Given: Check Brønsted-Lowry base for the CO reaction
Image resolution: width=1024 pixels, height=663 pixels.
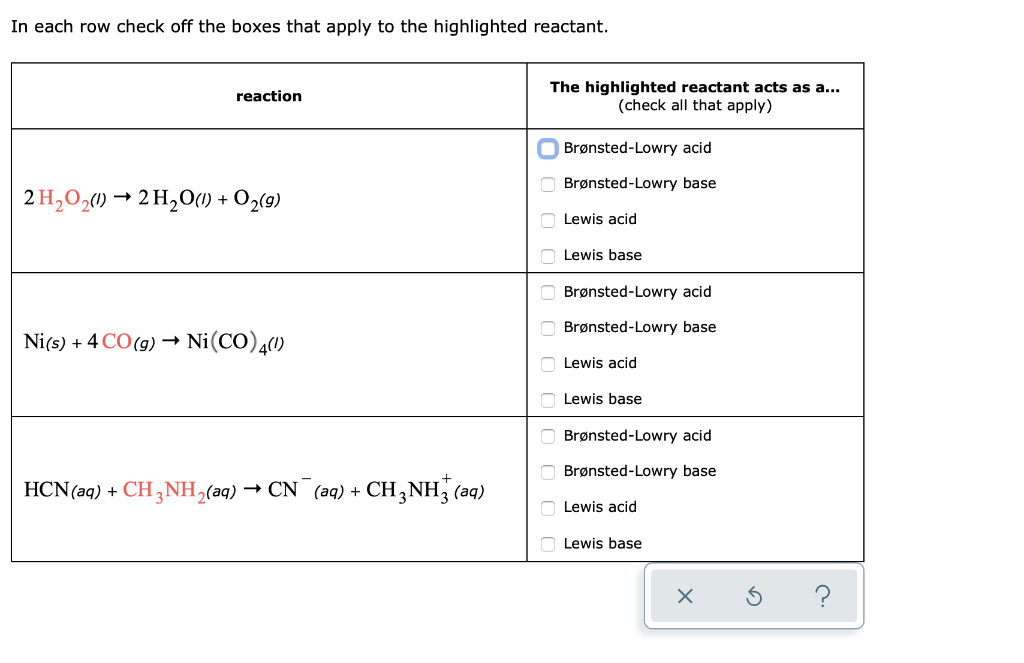Looking at the screenshot, I should [548, 328].
